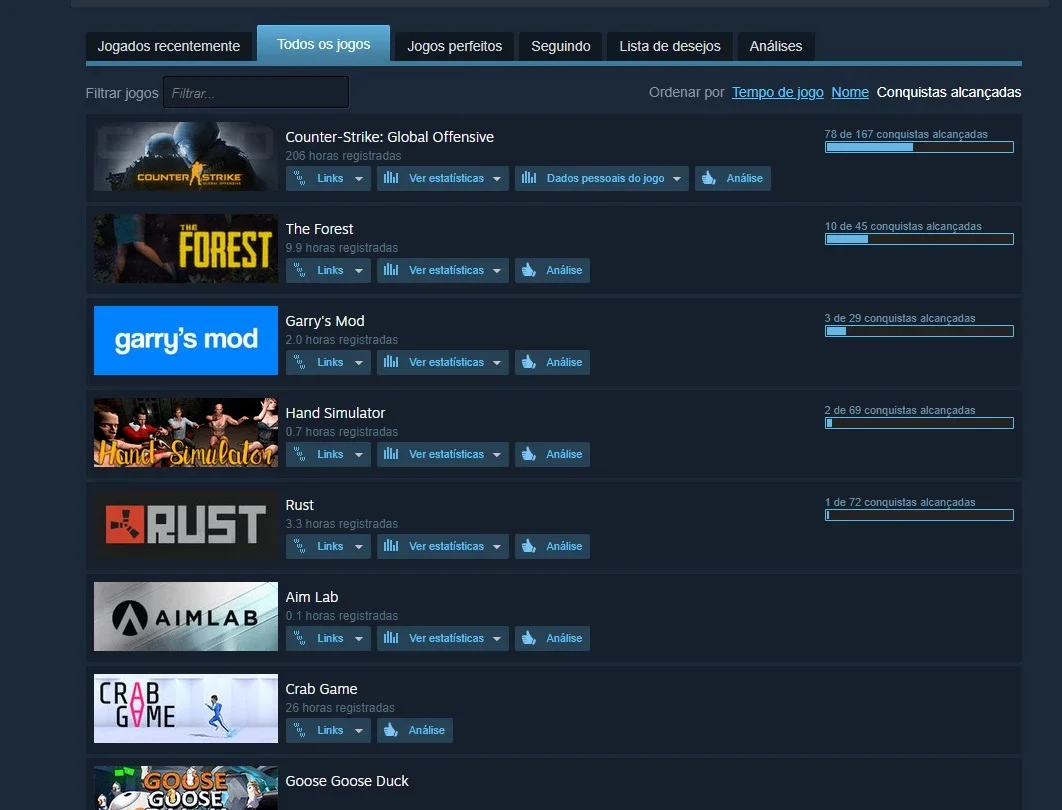Click the thumbs-up icon in Crab Game Análise

(x=391, y=731)
